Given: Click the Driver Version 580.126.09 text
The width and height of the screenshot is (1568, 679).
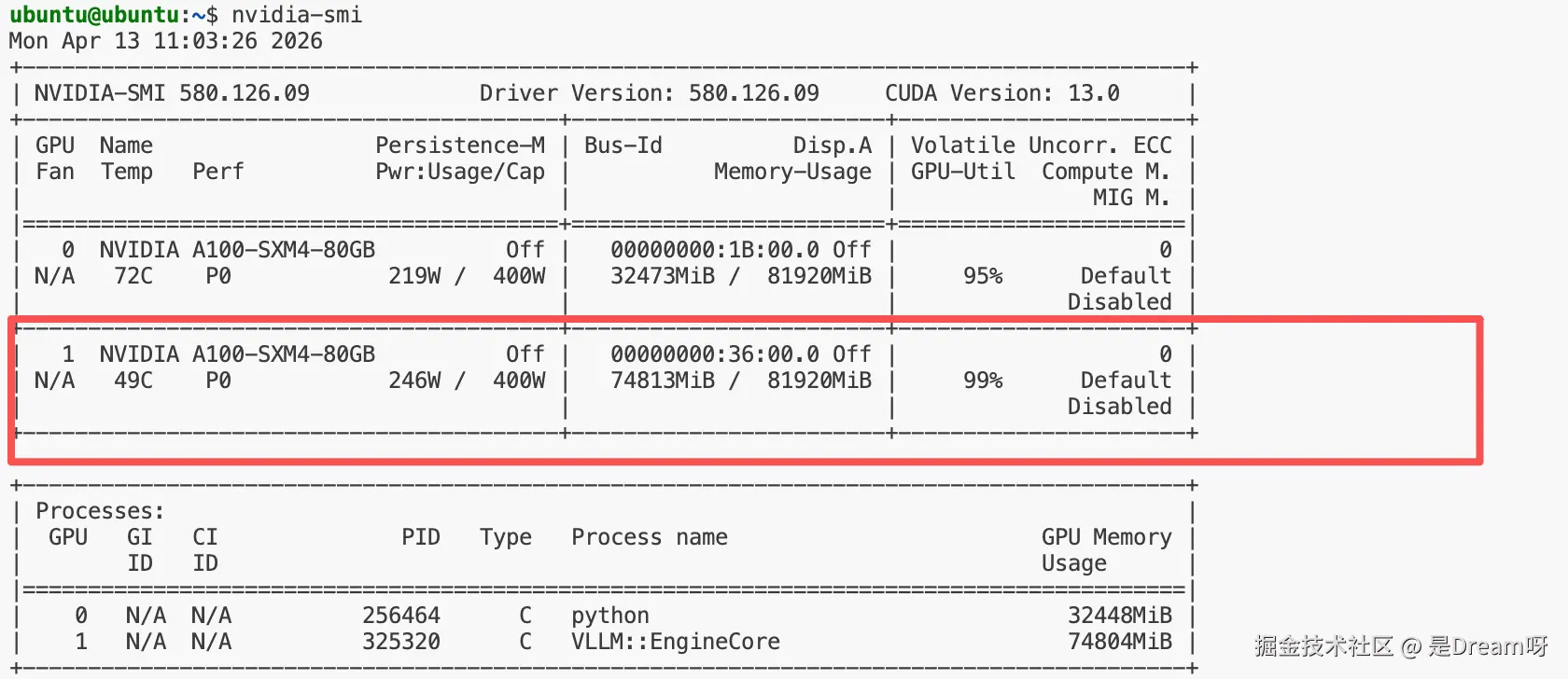Looking at the screenshot, I should click(649, 93).
